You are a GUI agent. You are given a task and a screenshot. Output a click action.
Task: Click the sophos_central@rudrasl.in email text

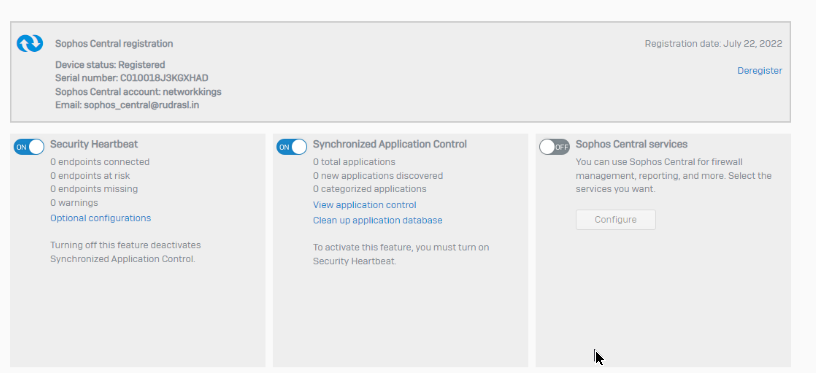[142, 105]
